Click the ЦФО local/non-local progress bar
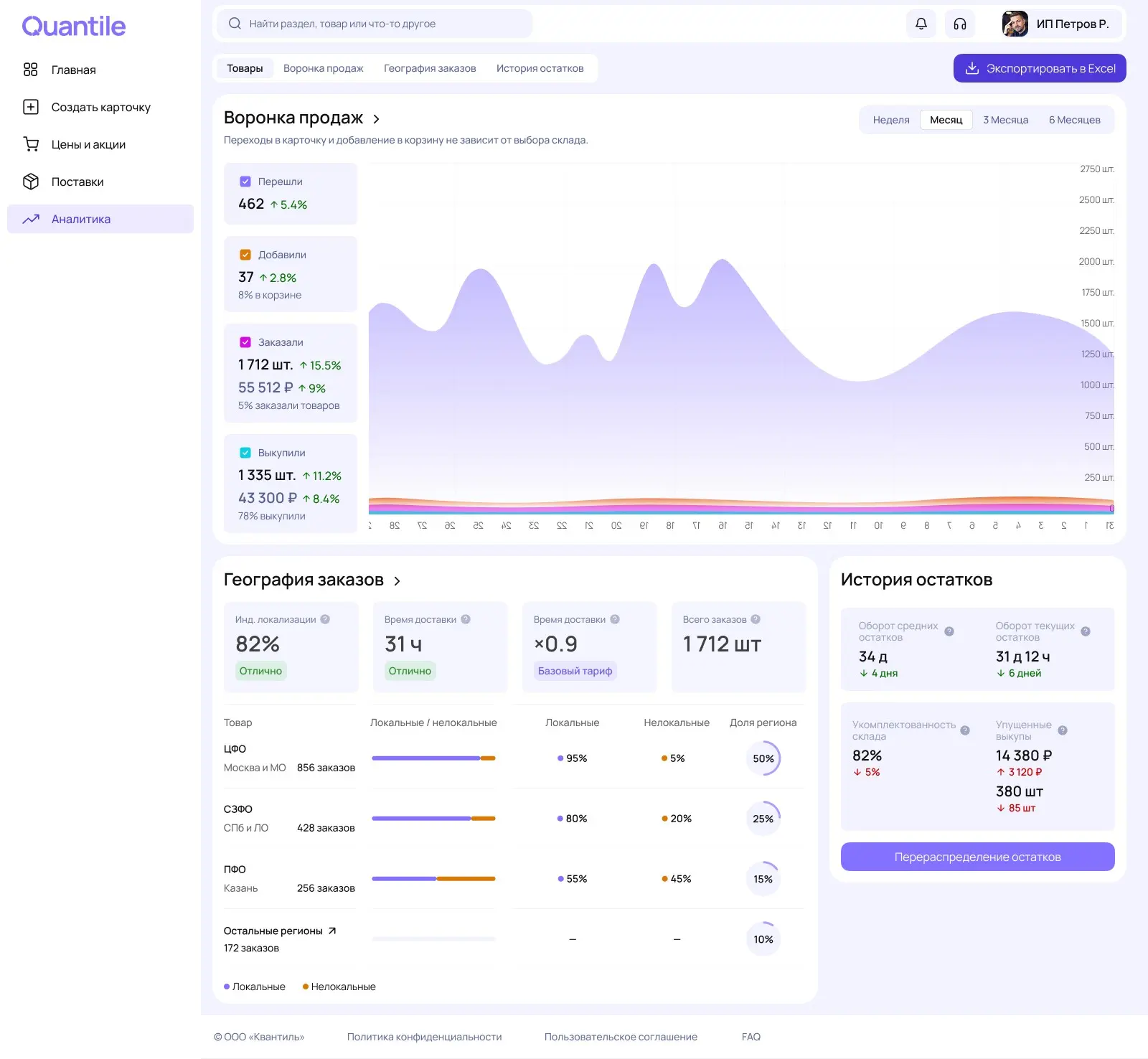Image resolution: width=1148 pixels, height=1059 pixels. click(x=433, y=758)
